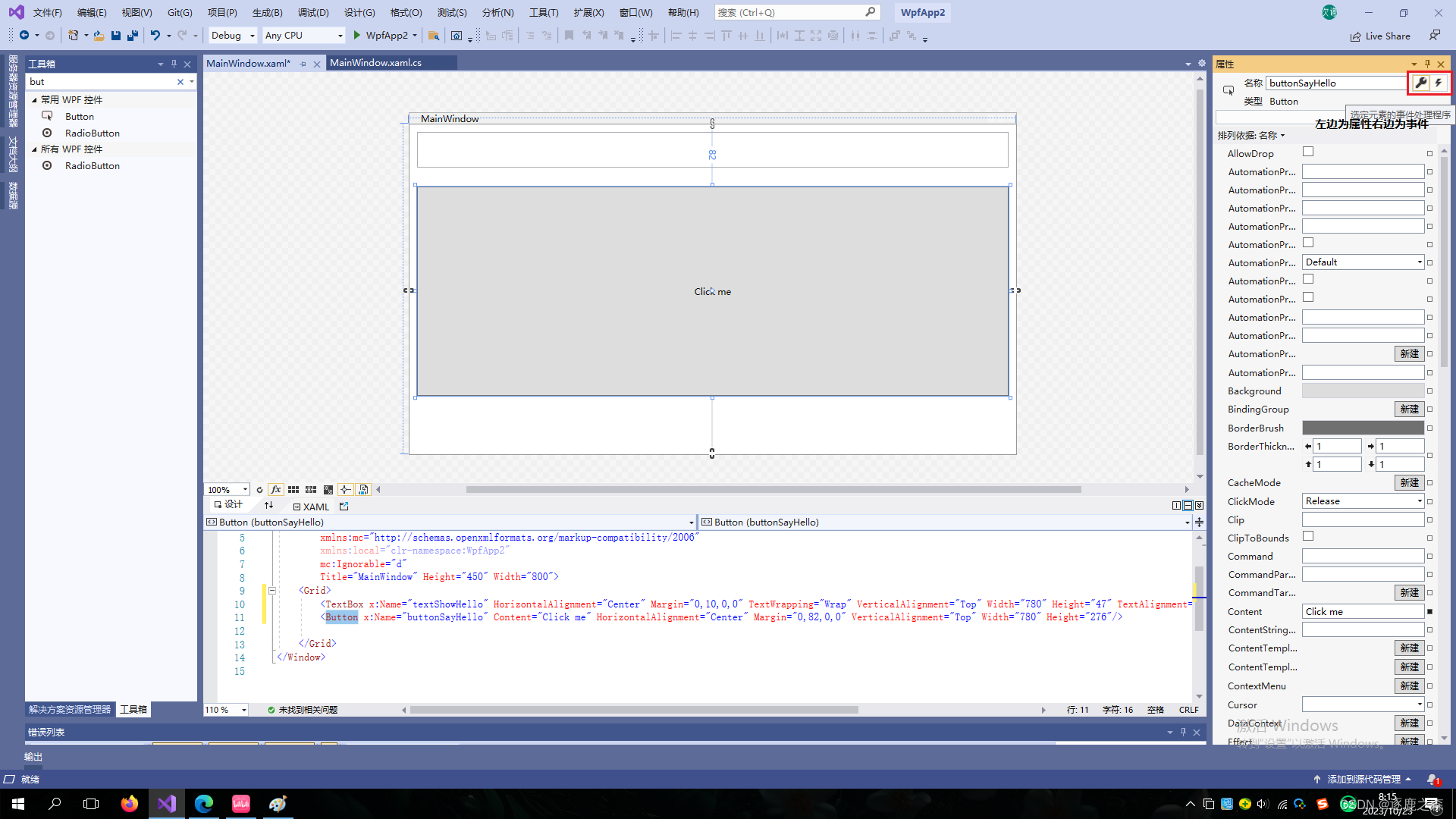Image resolution: width=1456 pixels, height=819 pixels.
Task: Click the Open File folder icon
Action: coord(99,35)
